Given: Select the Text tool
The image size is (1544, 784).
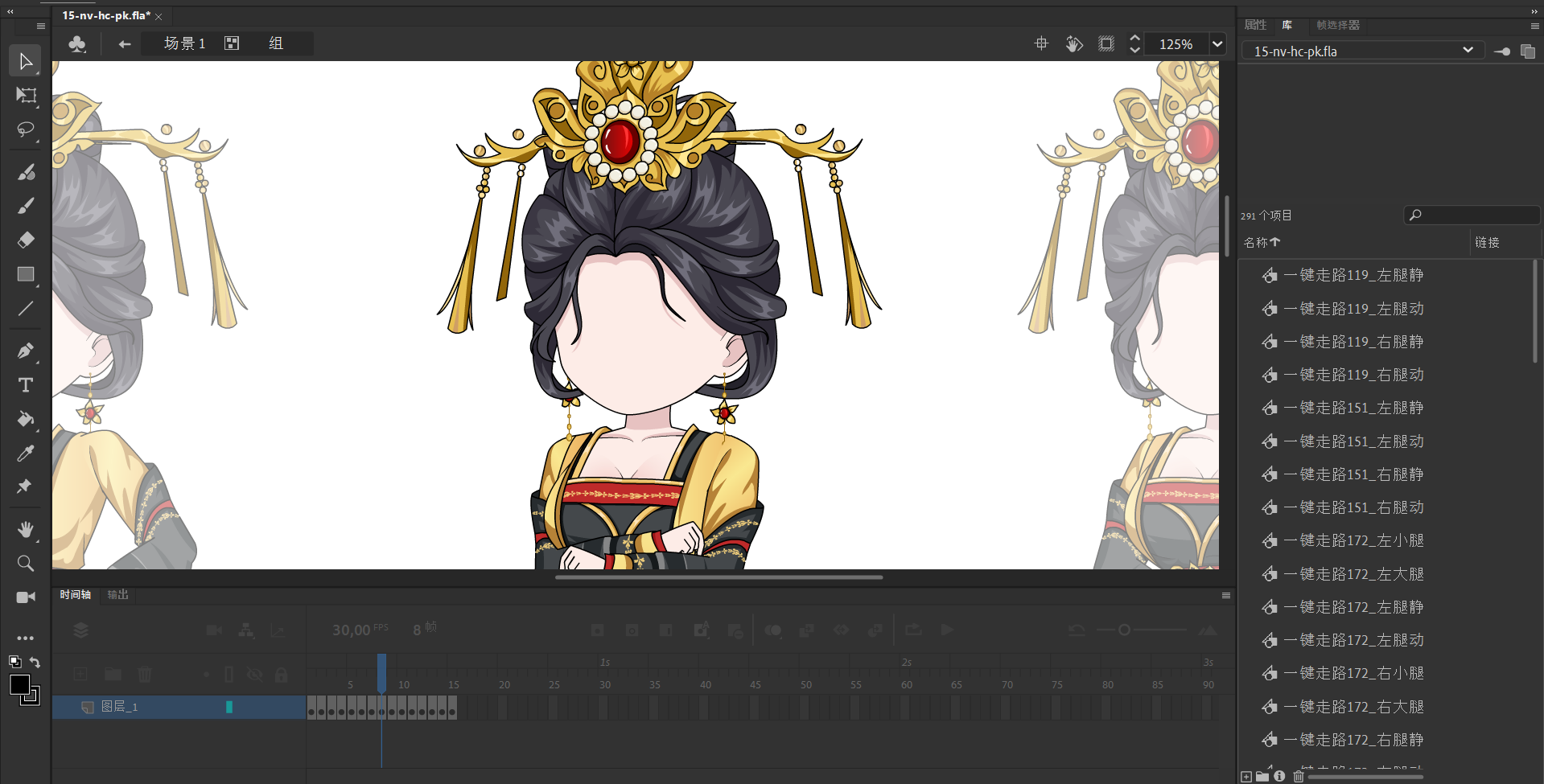Looking at the screenshot, I should 26,385.
